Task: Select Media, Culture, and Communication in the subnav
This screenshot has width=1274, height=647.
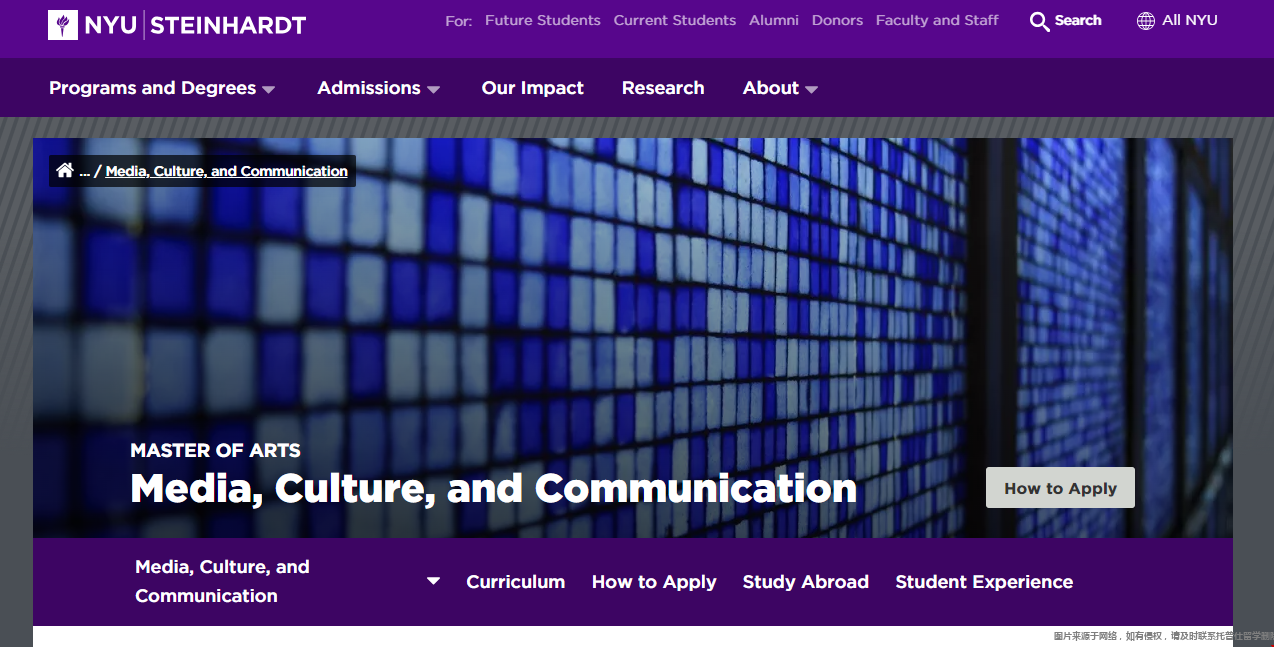Action: tap(222, 581)
